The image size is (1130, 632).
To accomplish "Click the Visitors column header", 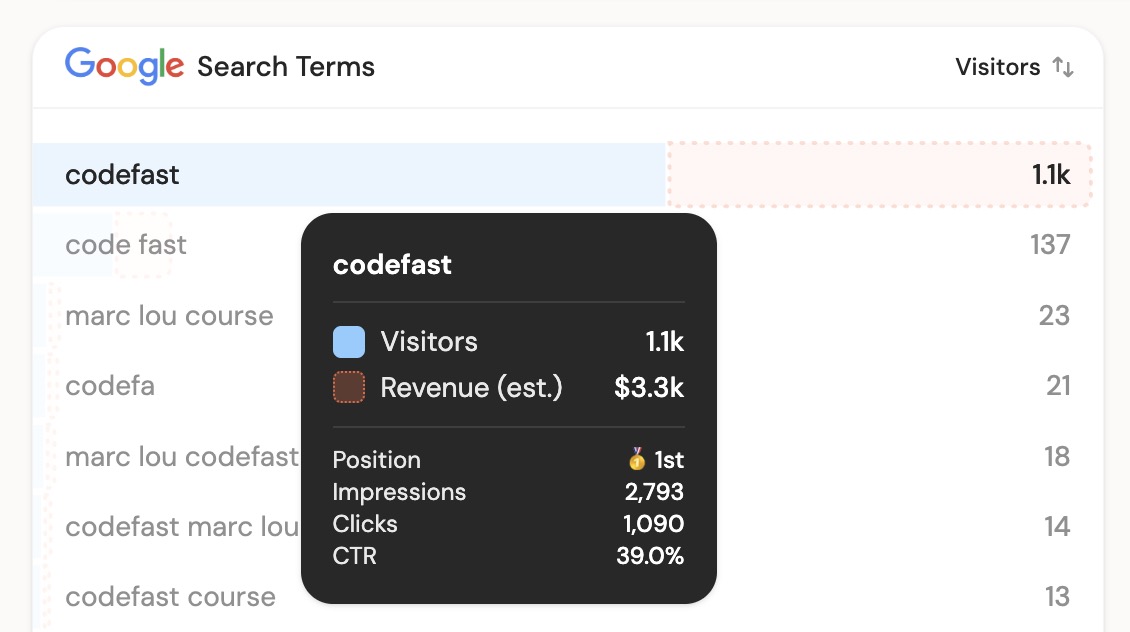I will click(997, 67).
